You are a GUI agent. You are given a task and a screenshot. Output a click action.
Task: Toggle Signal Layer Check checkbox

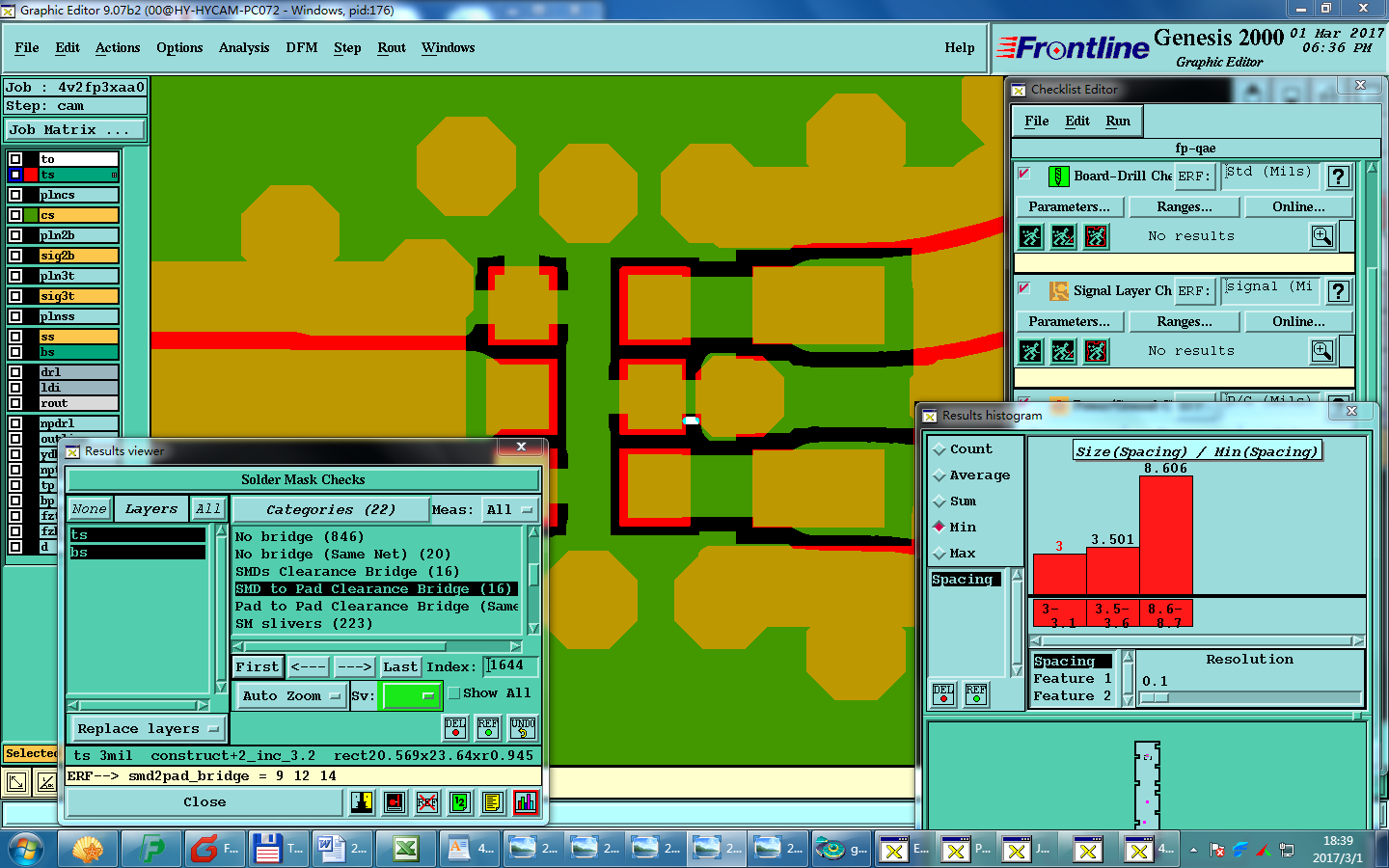point(1024,288)
